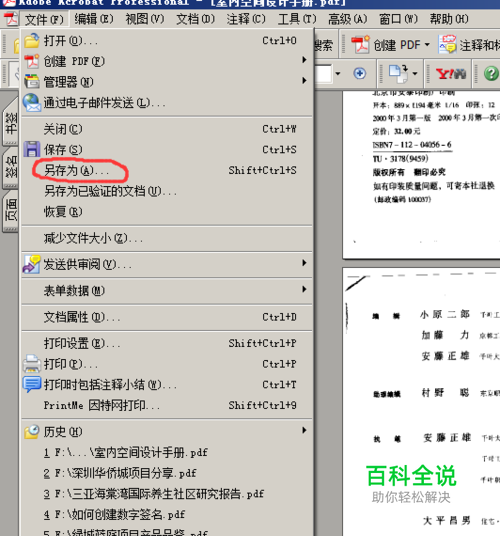Viewport: 500px width, 536px height.
Task: Expand the 表单数据 (Form Data) submenu
Action: coord(167,291)
